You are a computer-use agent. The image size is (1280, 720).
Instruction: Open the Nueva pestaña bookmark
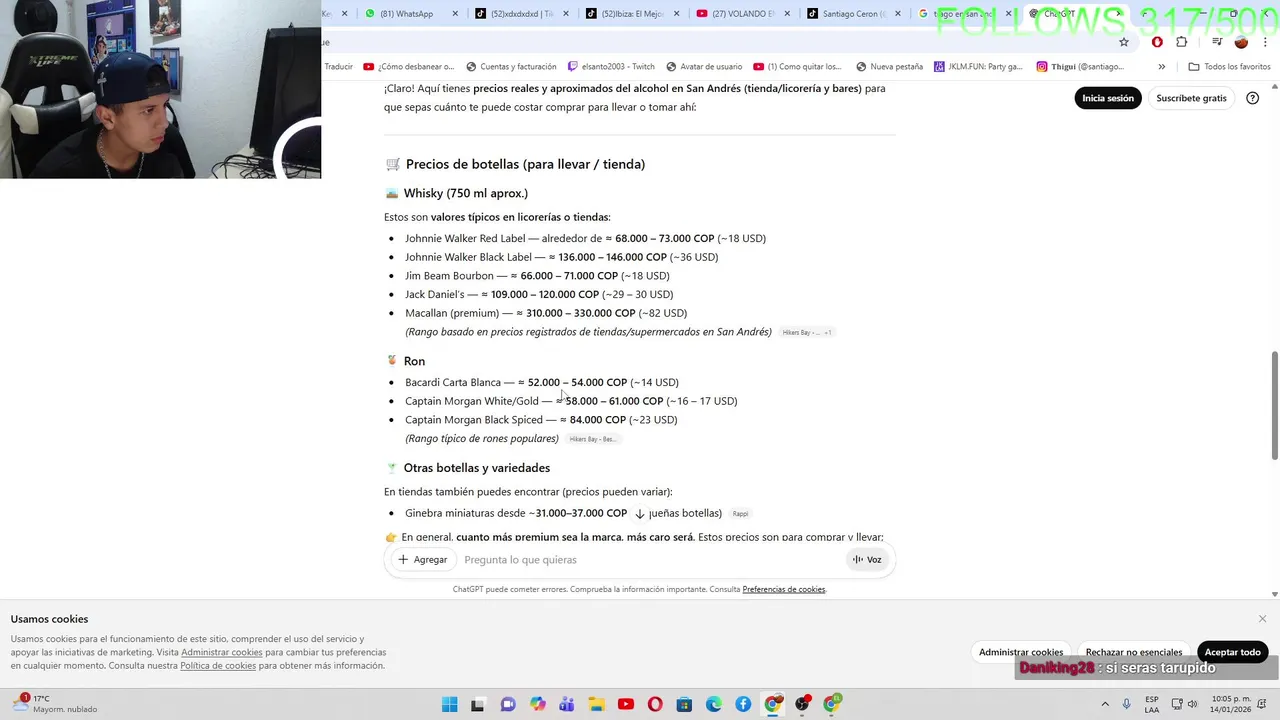click(889, 67)
